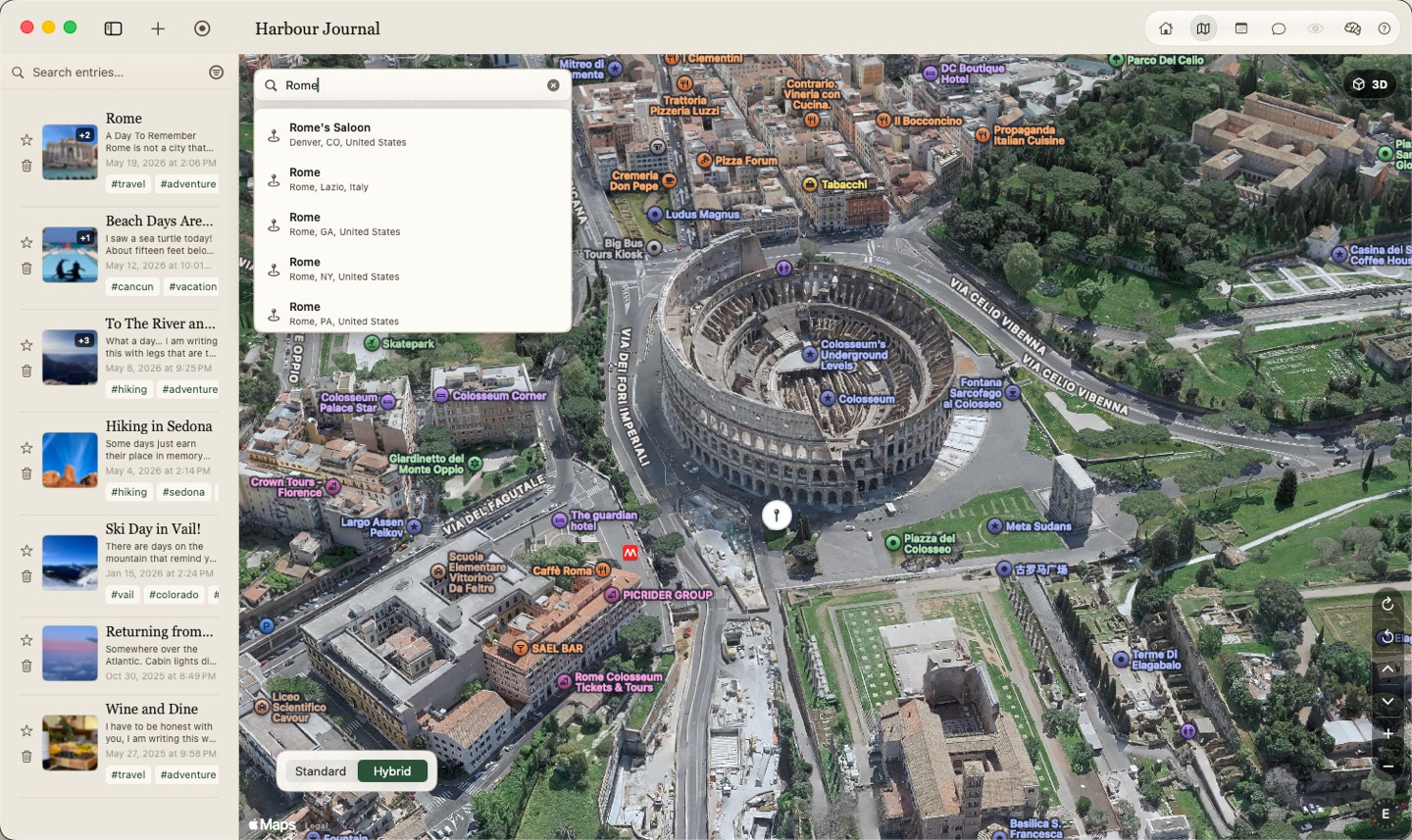Choose Rome, PA, United States suggestion

point(413,314)
